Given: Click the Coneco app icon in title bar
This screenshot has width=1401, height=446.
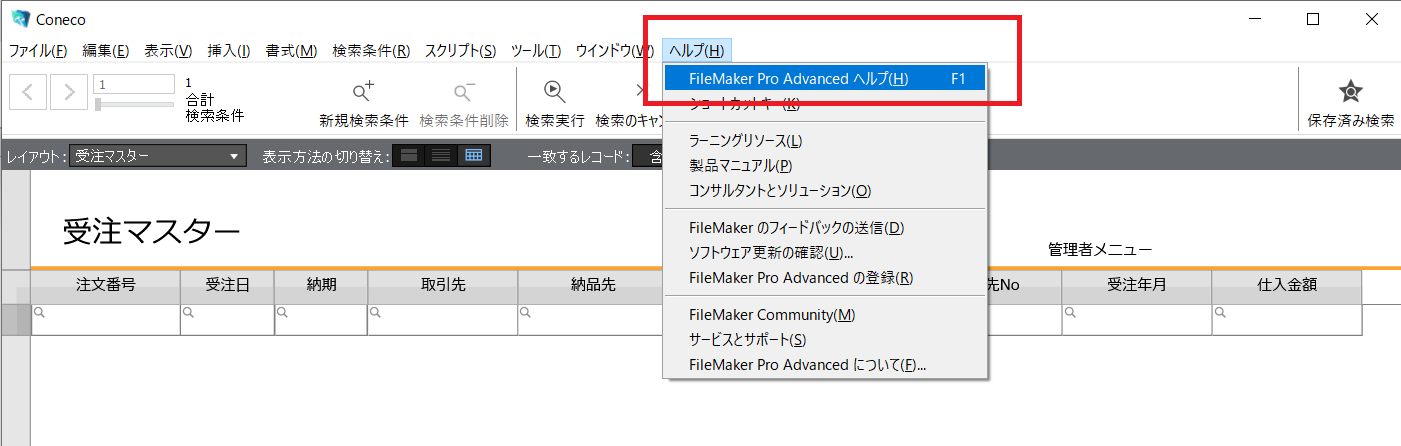Looking at the screenshot, I should point(20,18).
